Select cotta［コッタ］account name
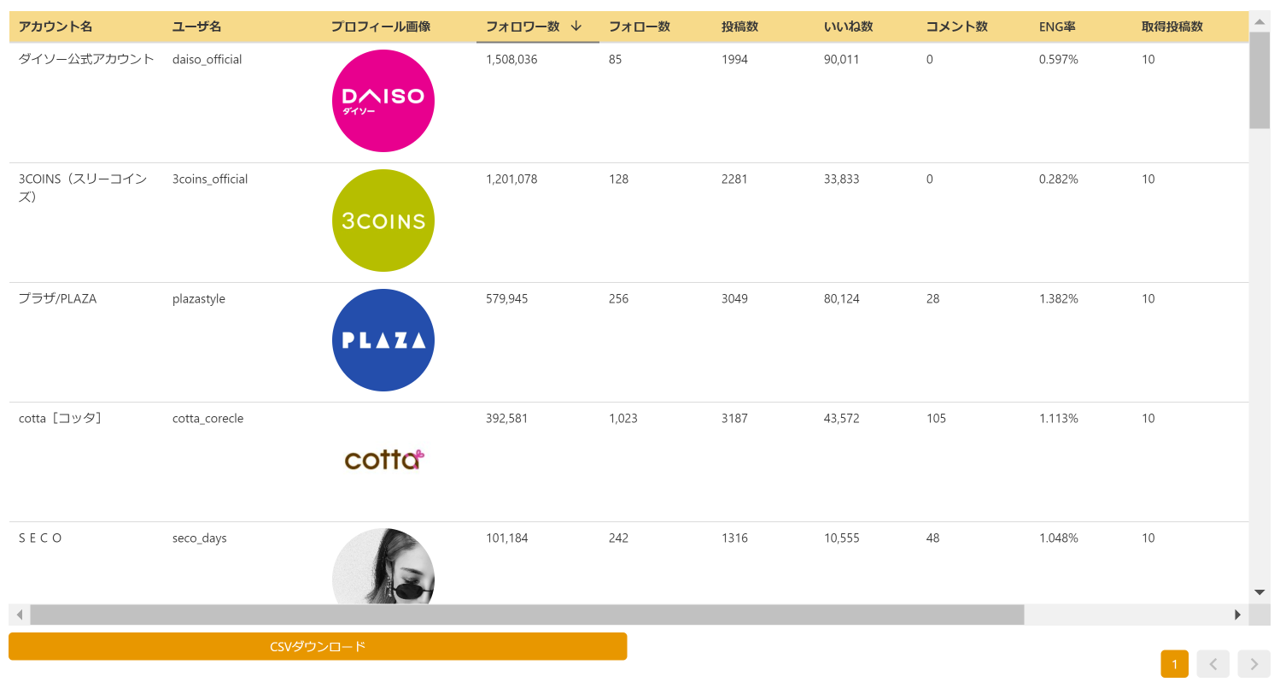Viewport: 1280px width, 688px height. pos(60,418)
